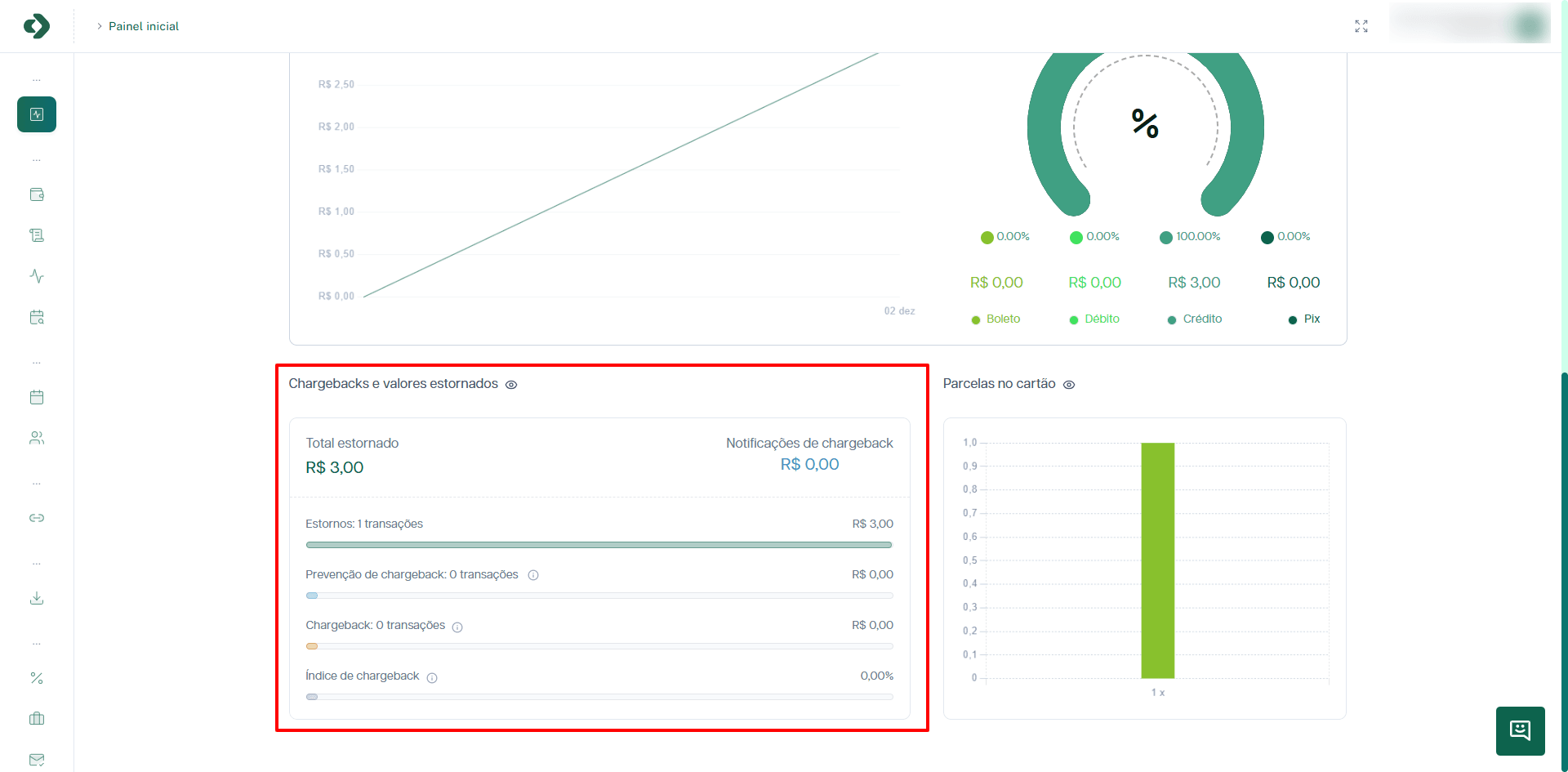Open the downloads icon in the sidebar
Image resolution: width=1568 pixels, height=772 pixels.
[36, 599]
